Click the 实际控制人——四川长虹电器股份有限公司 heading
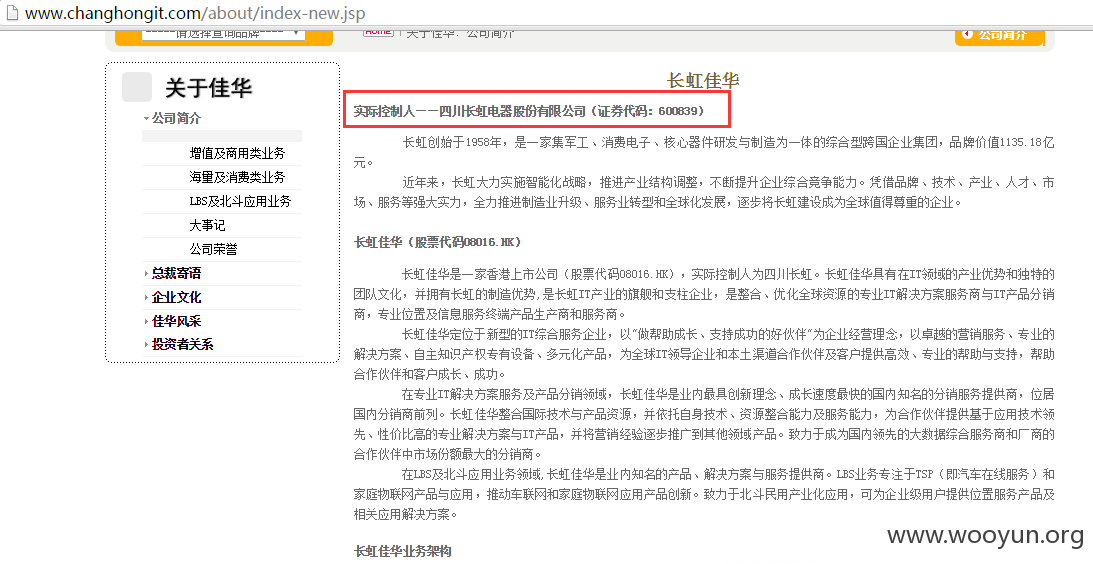The image size is (1093, 564). [x=529, y=110]
